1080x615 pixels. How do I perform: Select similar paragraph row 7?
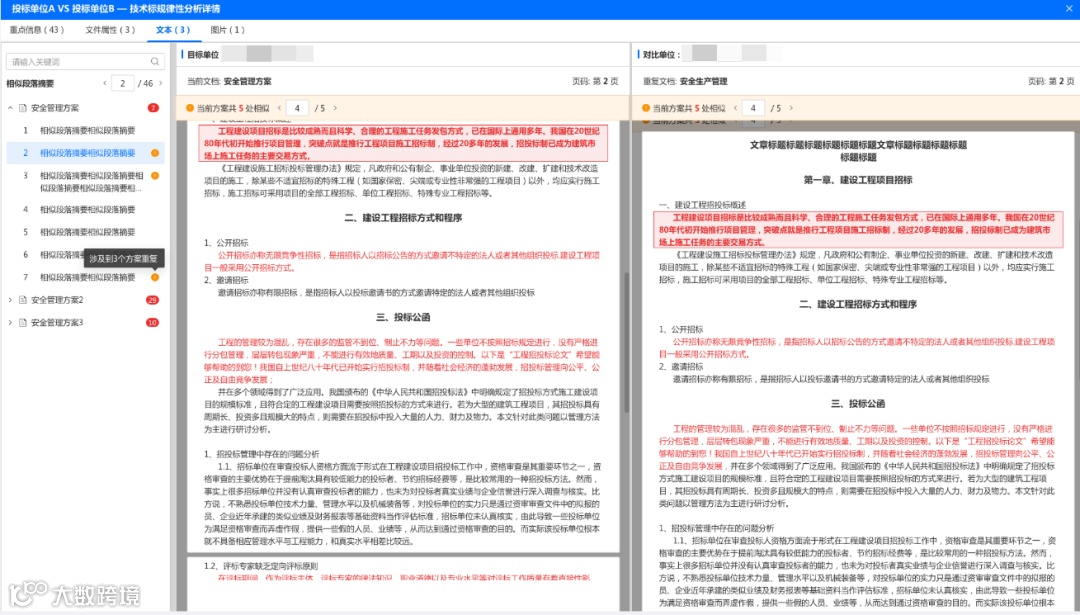pos(85,278)
